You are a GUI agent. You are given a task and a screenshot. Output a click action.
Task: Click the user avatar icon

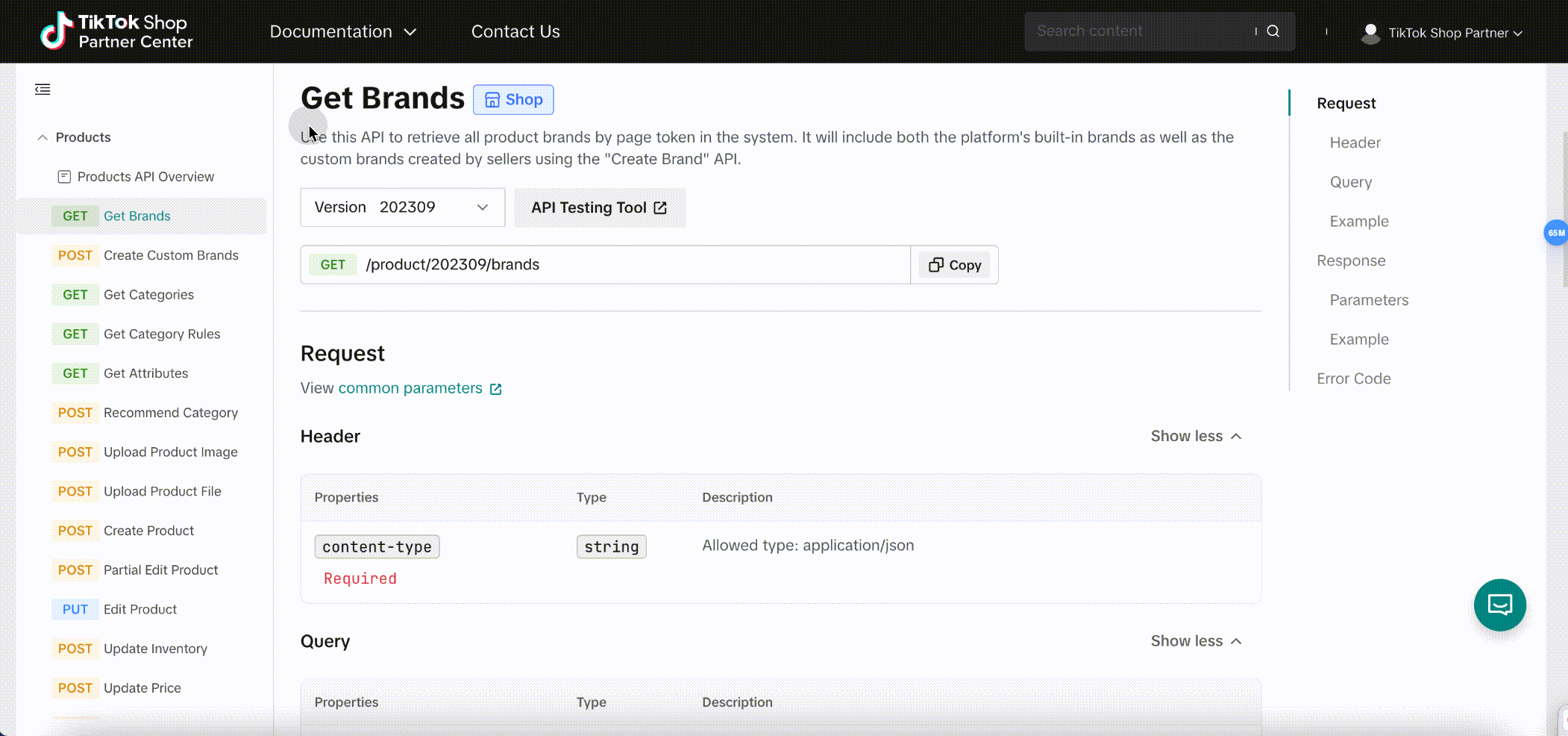(1370, 33)
